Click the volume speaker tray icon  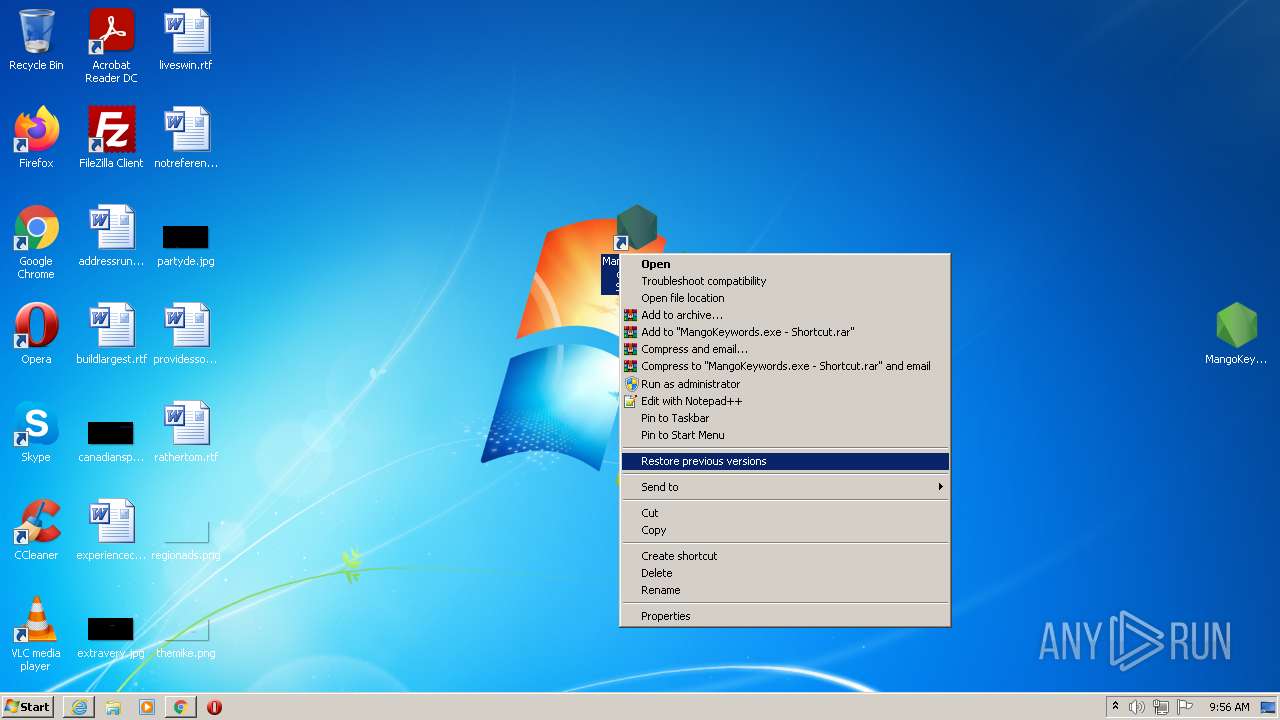[x=1137, y=707]
